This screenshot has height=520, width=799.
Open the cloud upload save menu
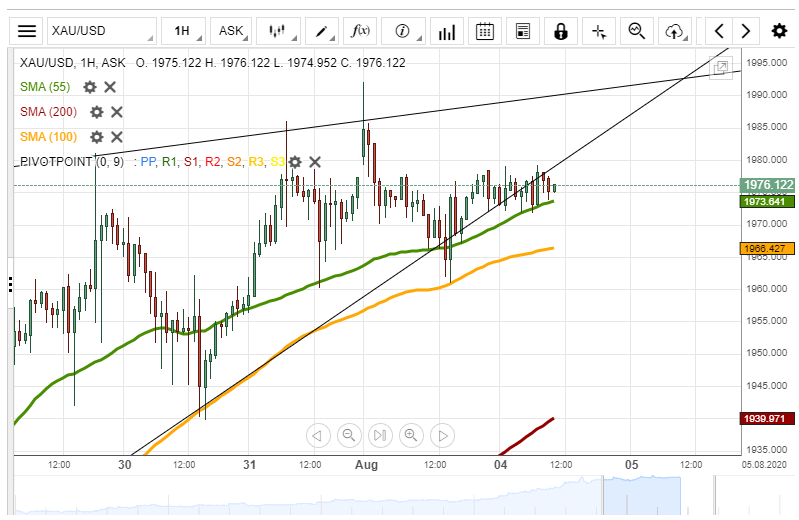click(x=675, y=31)
